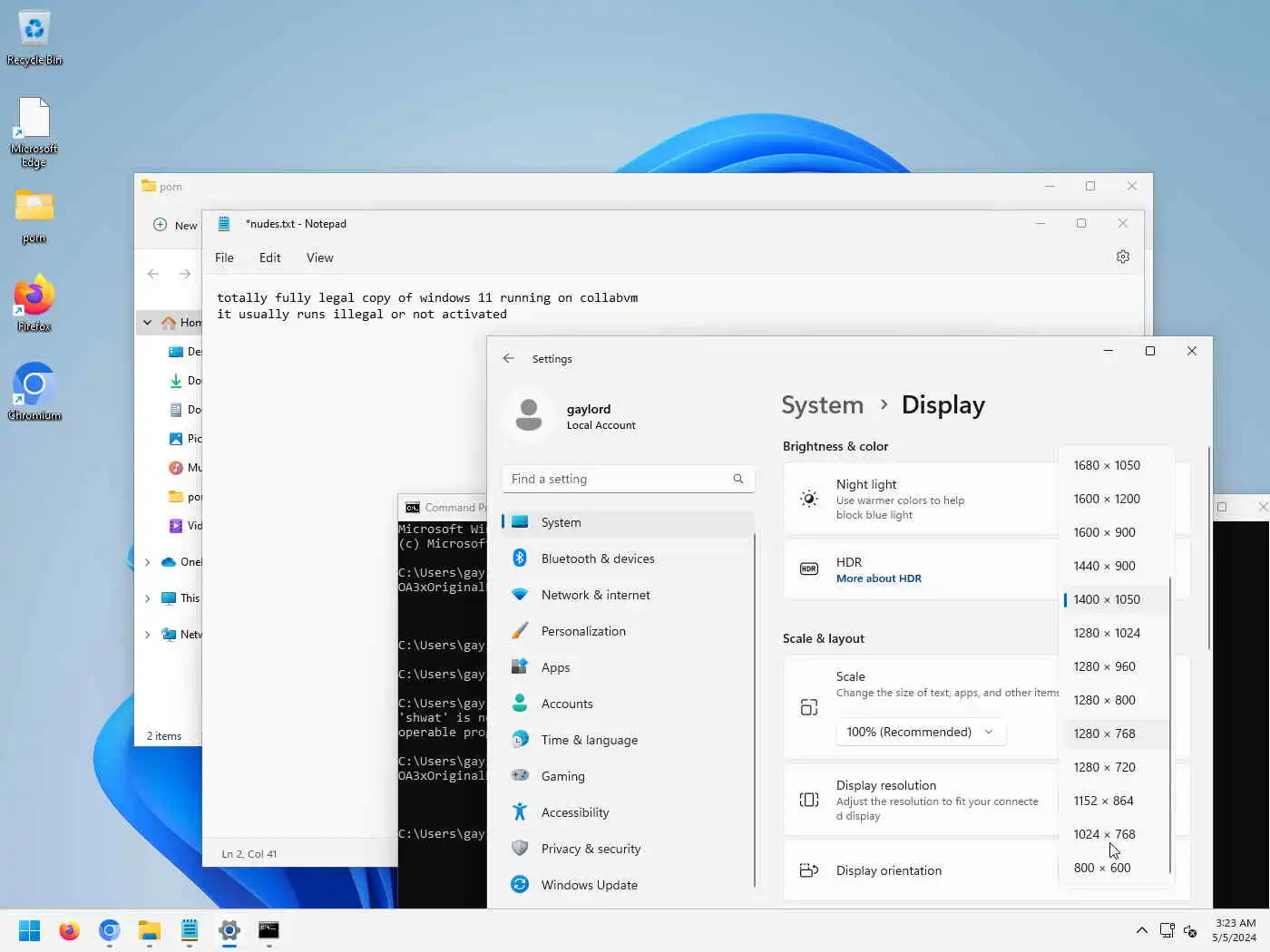Open Bluetooth & devices settings category
This screenshot has height=952, width=1270.
pyautogui.click(x=628, y=559)
